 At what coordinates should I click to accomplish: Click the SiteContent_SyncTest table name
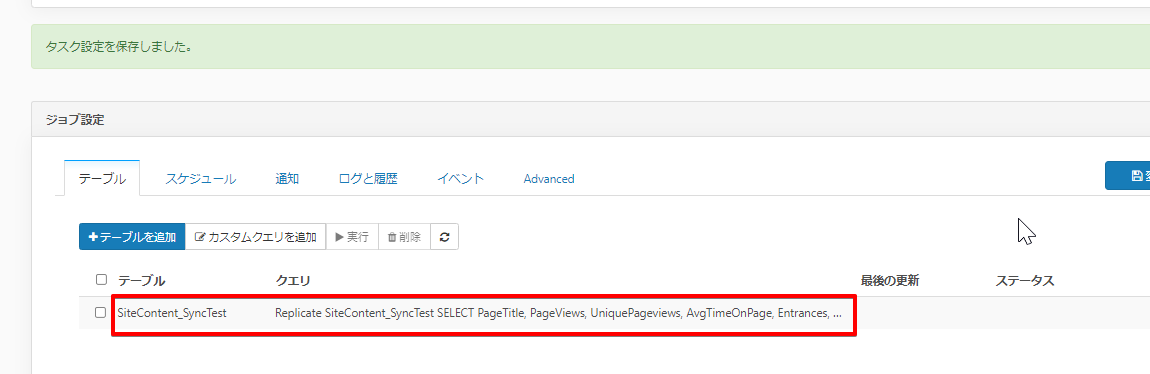(x=172, y=313)
